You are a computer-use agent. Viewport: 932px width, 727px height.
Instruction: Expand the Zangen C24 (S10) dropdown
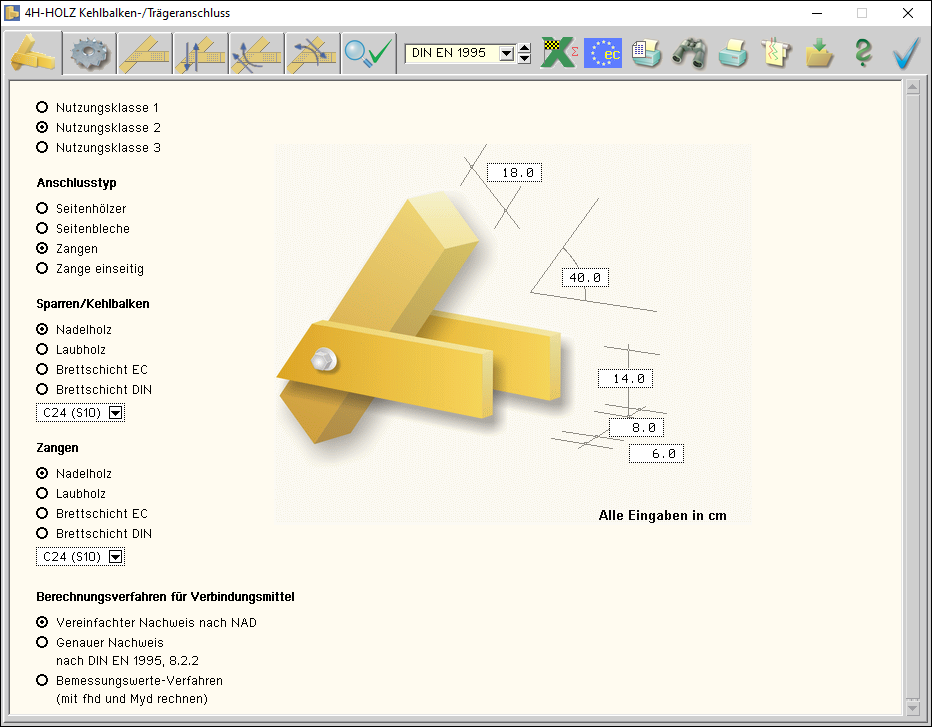tap(115, 557)
